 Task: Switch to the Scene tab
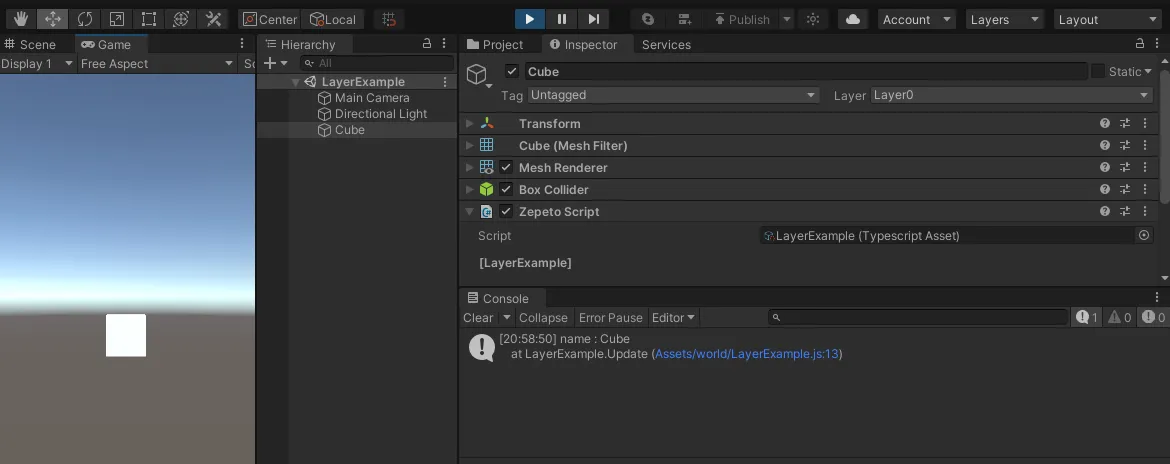tap(31, 44)
